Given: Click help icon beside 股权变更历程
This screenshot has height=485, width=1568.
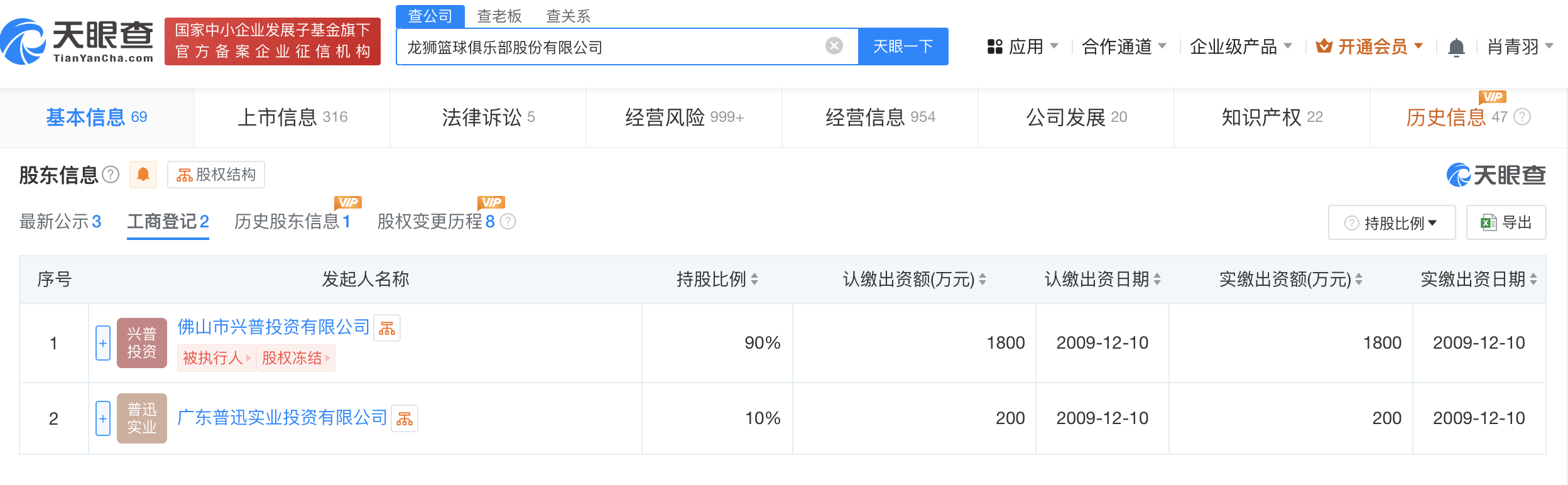Looking at the screenshot, I should tap(508, 221).
